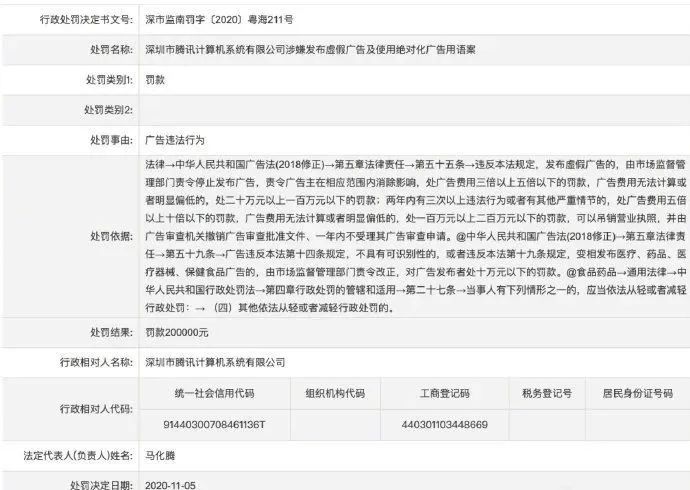690x490 pixels.
Task: Select the 行政处罚决定书文号 label
Action: (69, 17)
